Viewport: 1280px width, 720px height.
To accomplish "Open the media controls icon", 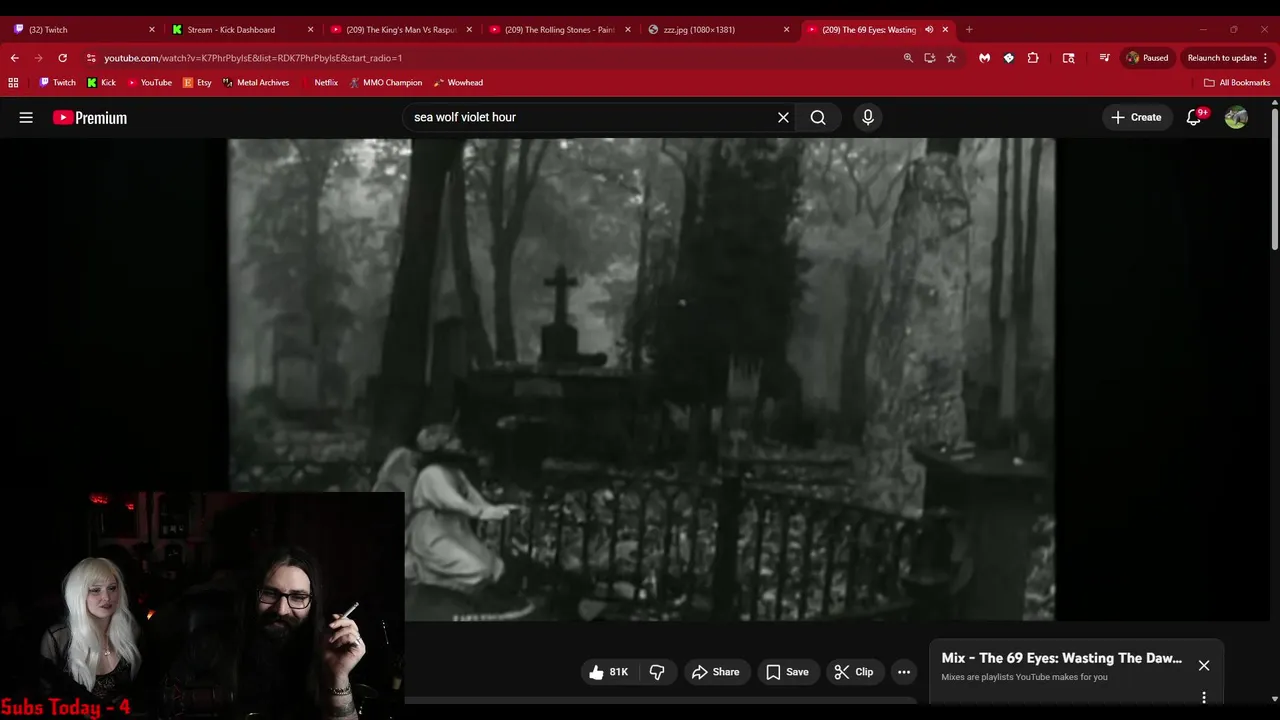I will tap(1104, 58).
